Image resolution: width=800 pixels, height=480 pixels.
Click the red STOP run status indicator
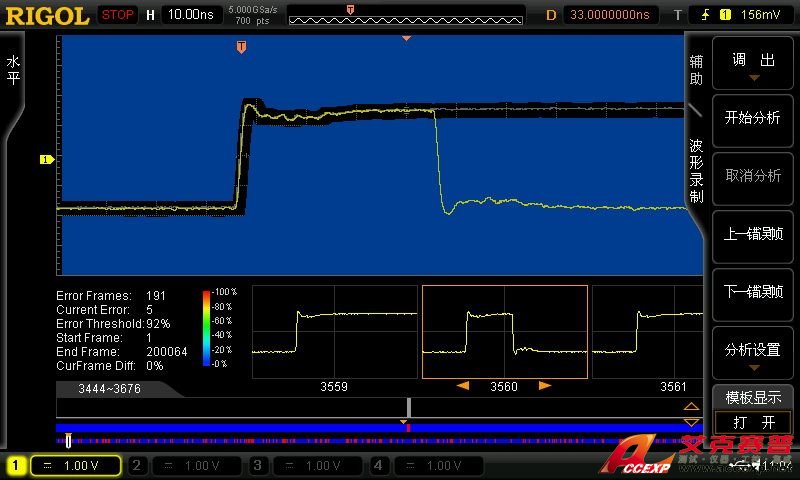tap(118, 14)
